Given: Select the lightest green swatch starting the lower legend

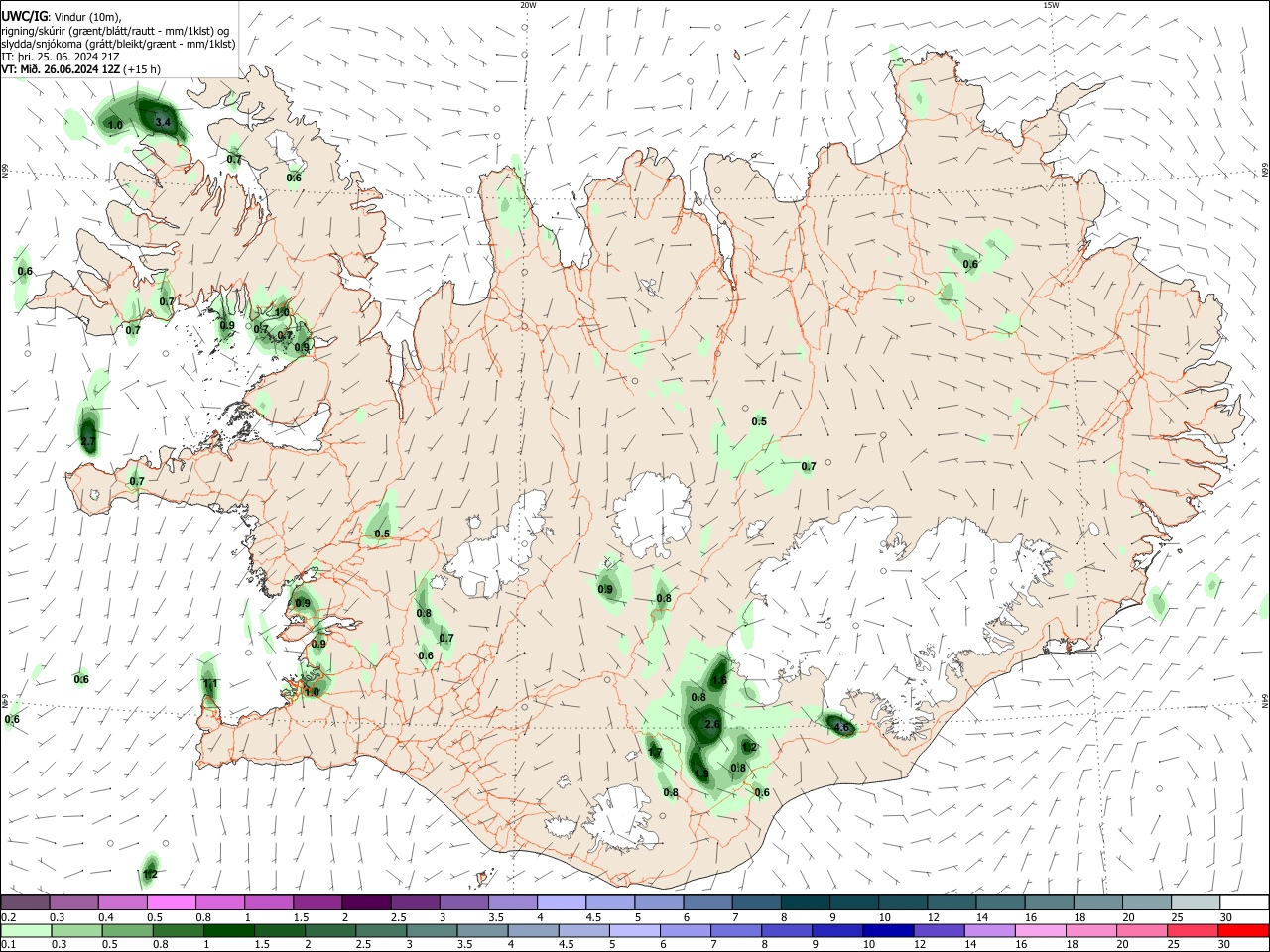Looking at the screenshot, I should pyautogui.click(x=26, y=930).
